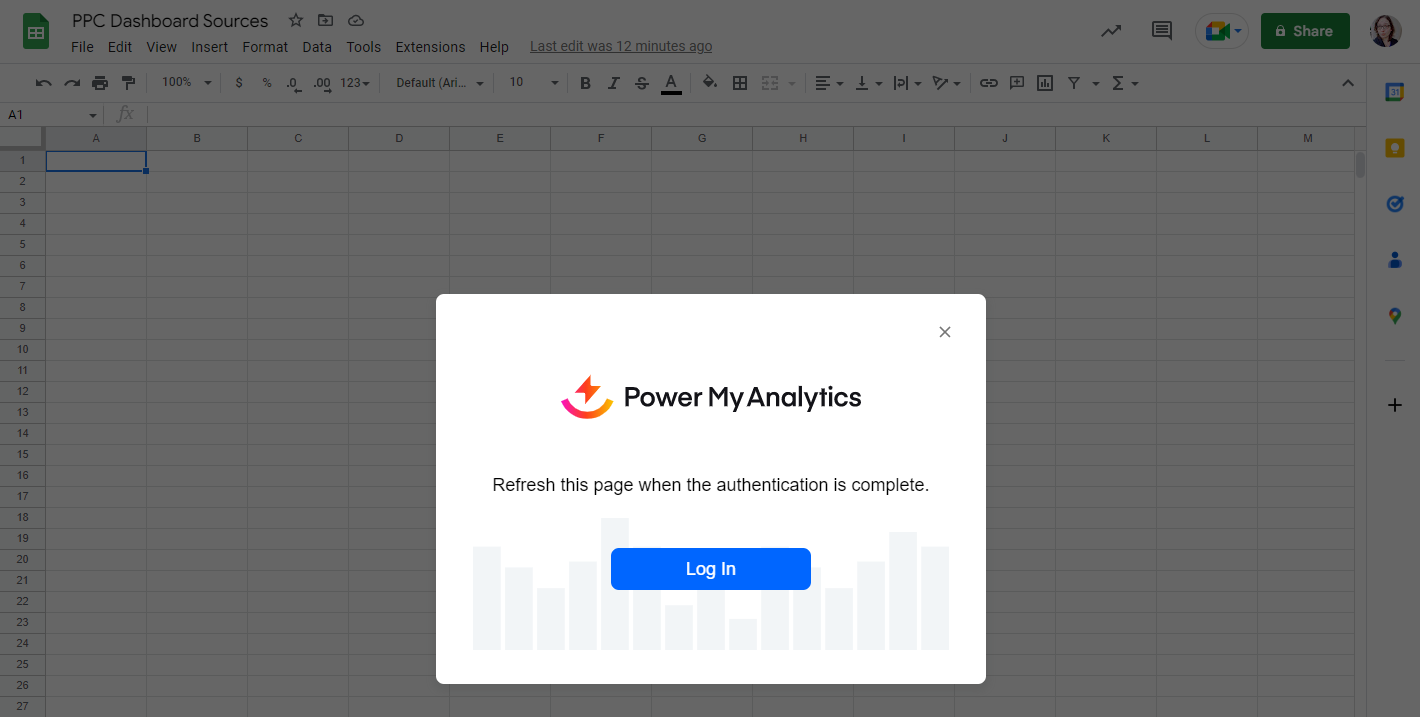Toggle bold formatting
This screenshot has height=717, width=1420.
(586, 83)
